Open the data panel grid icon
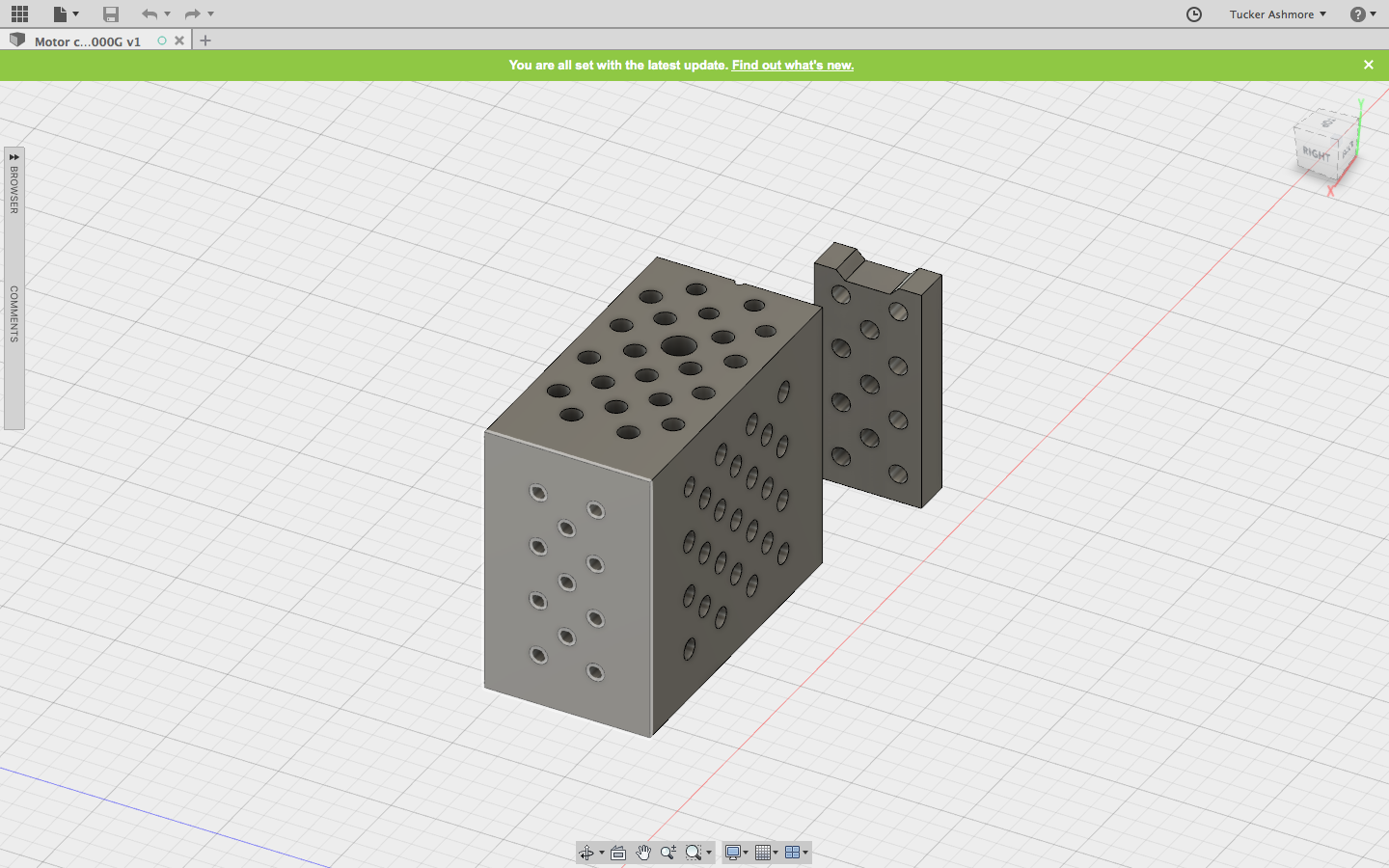 [19, 14]
